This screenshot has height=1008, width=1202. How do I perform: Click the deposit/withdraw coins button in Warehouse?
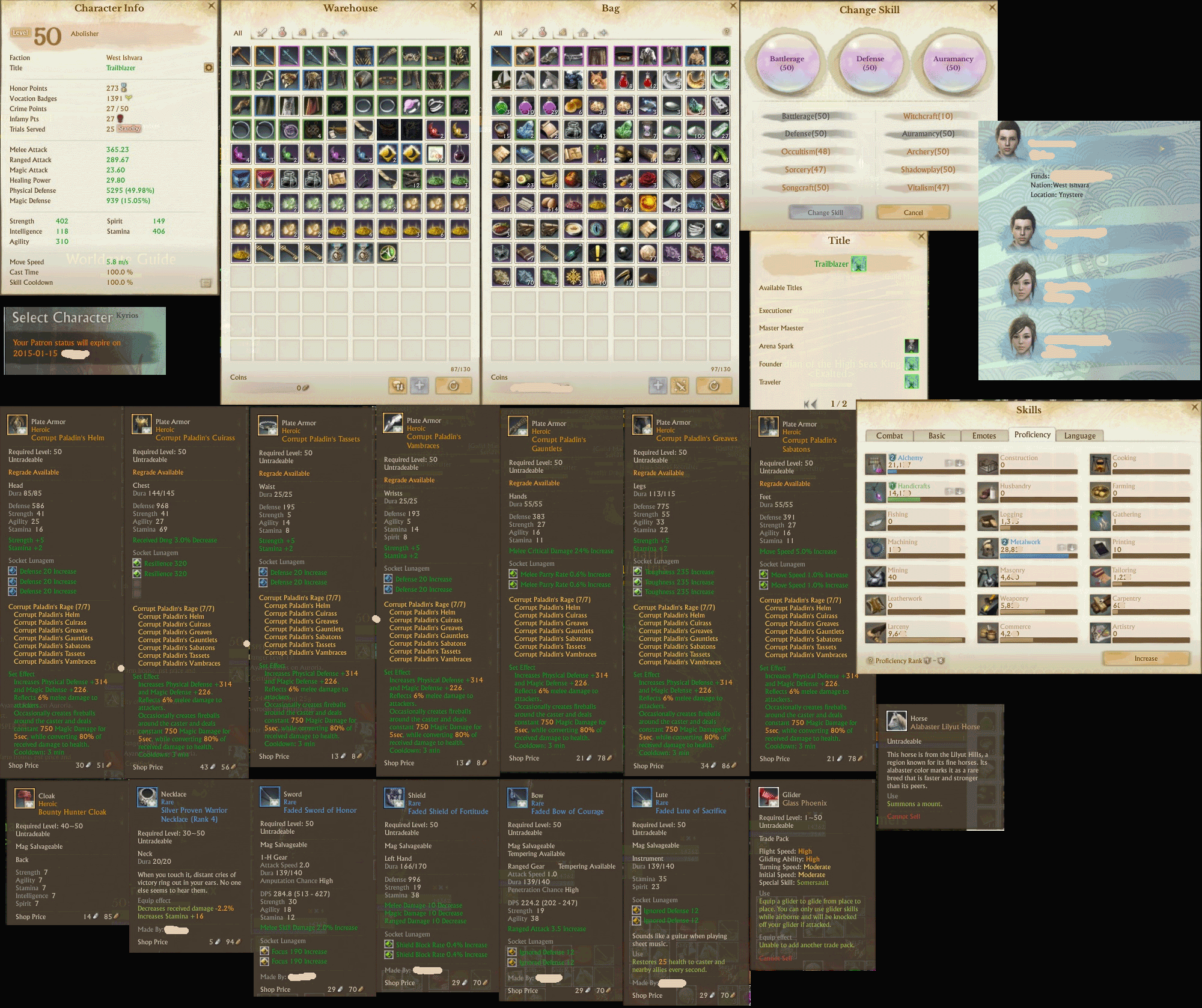398,386
